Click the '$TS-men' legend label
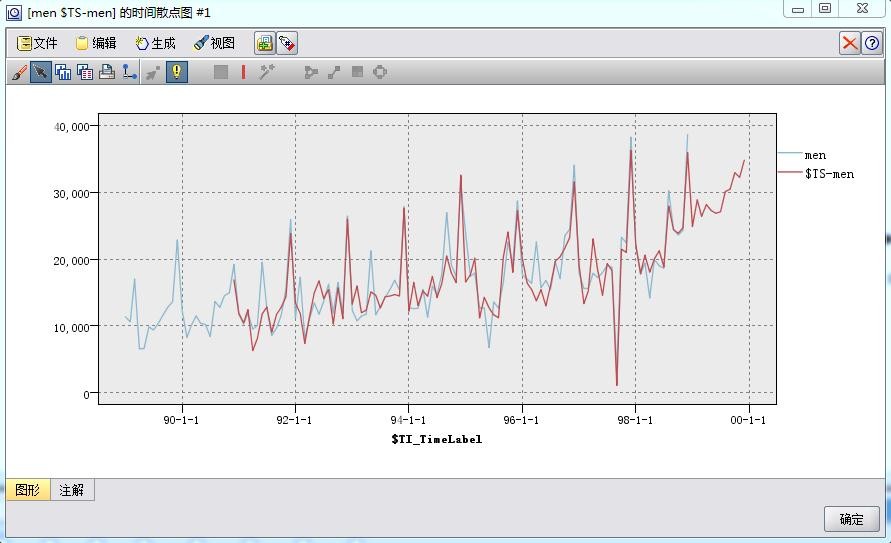The height and width of the screenshot is (543, 891). point(829,174)
